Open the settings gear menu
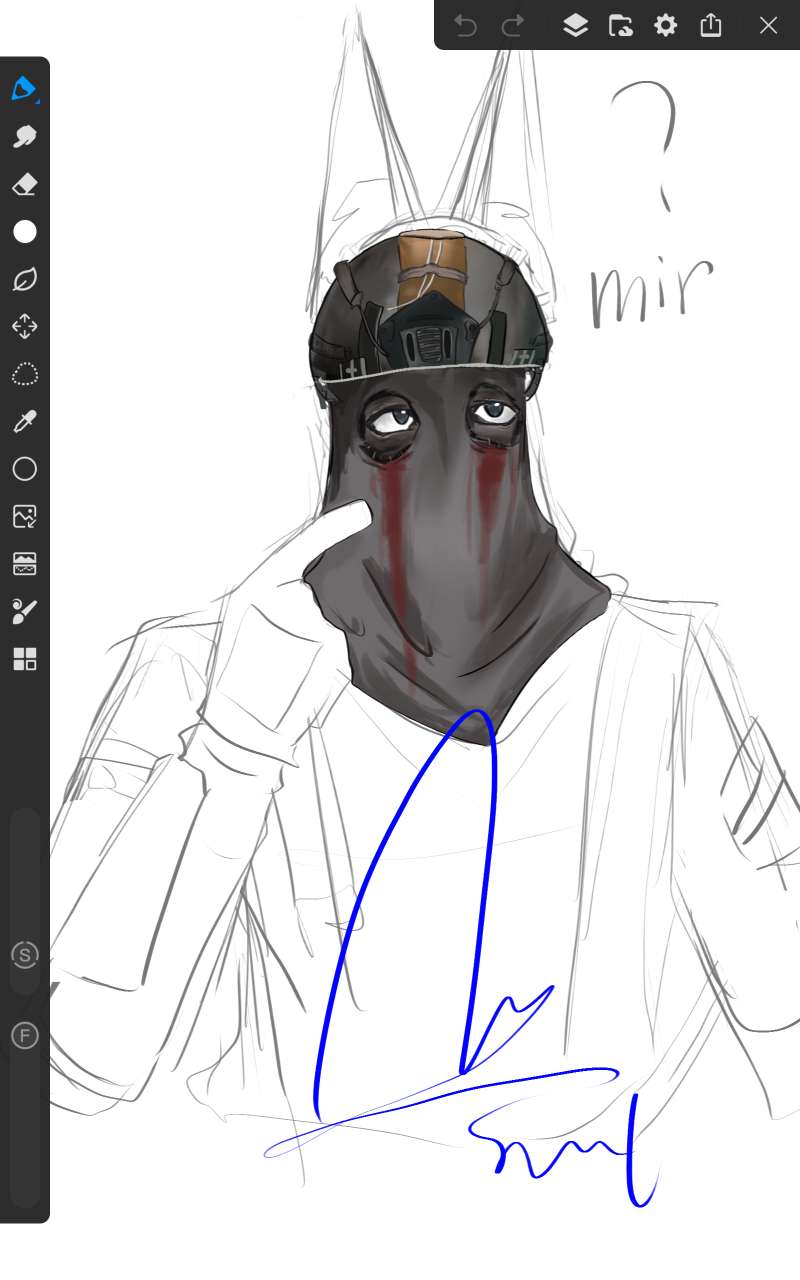This screenshot has height=1280, width=800. pyautogui.click(x=665, y=26)
